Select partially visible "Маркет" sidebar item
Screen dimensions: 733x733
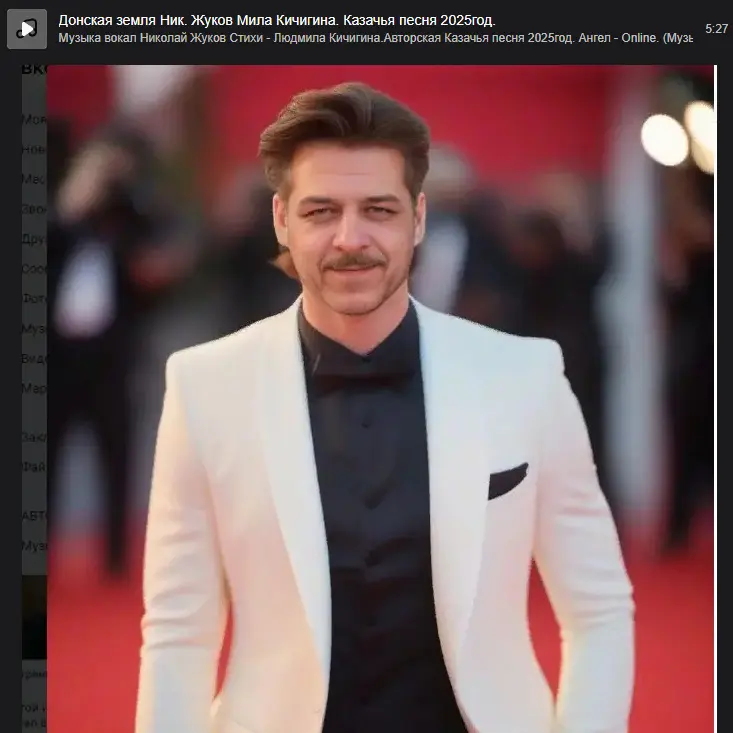tap(33, 388)
